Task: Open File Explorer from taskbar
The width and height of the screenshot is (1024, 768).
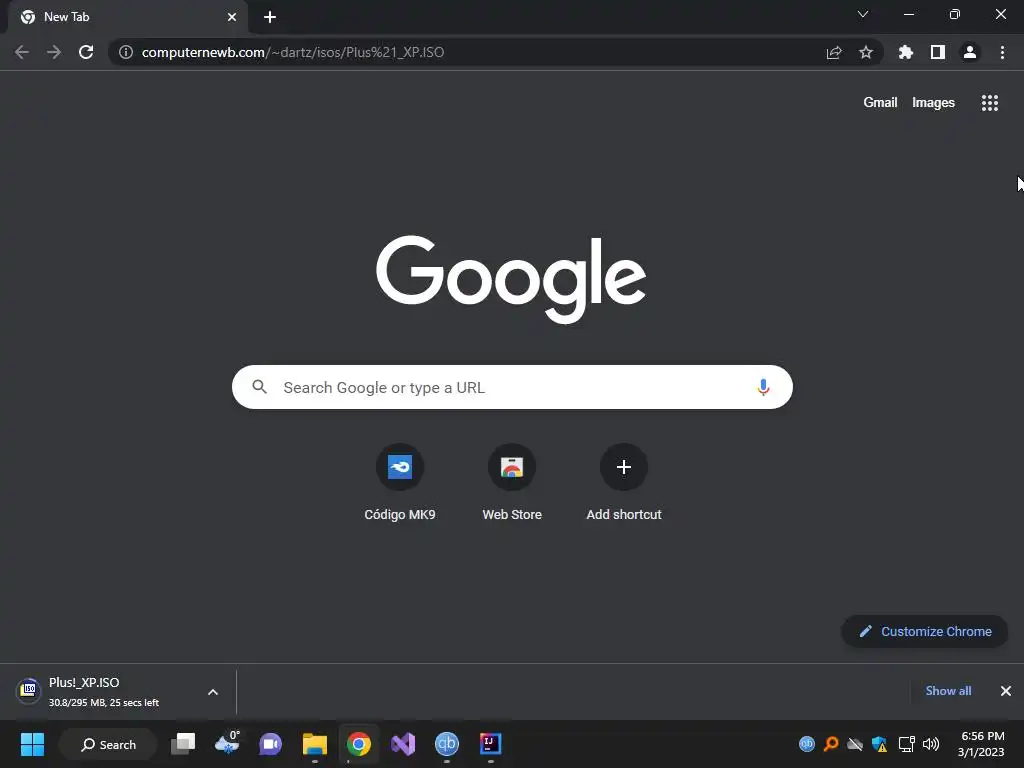Action: click(x=315, y=744)
